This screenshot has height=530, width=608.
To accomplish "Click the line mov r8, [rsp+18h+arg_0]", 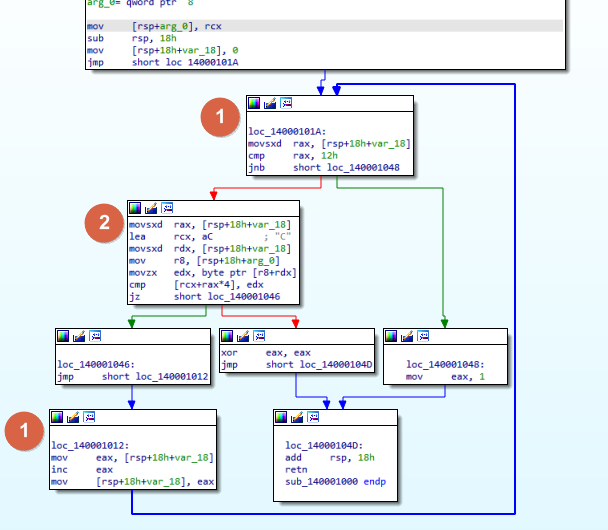I will point(204,261).
